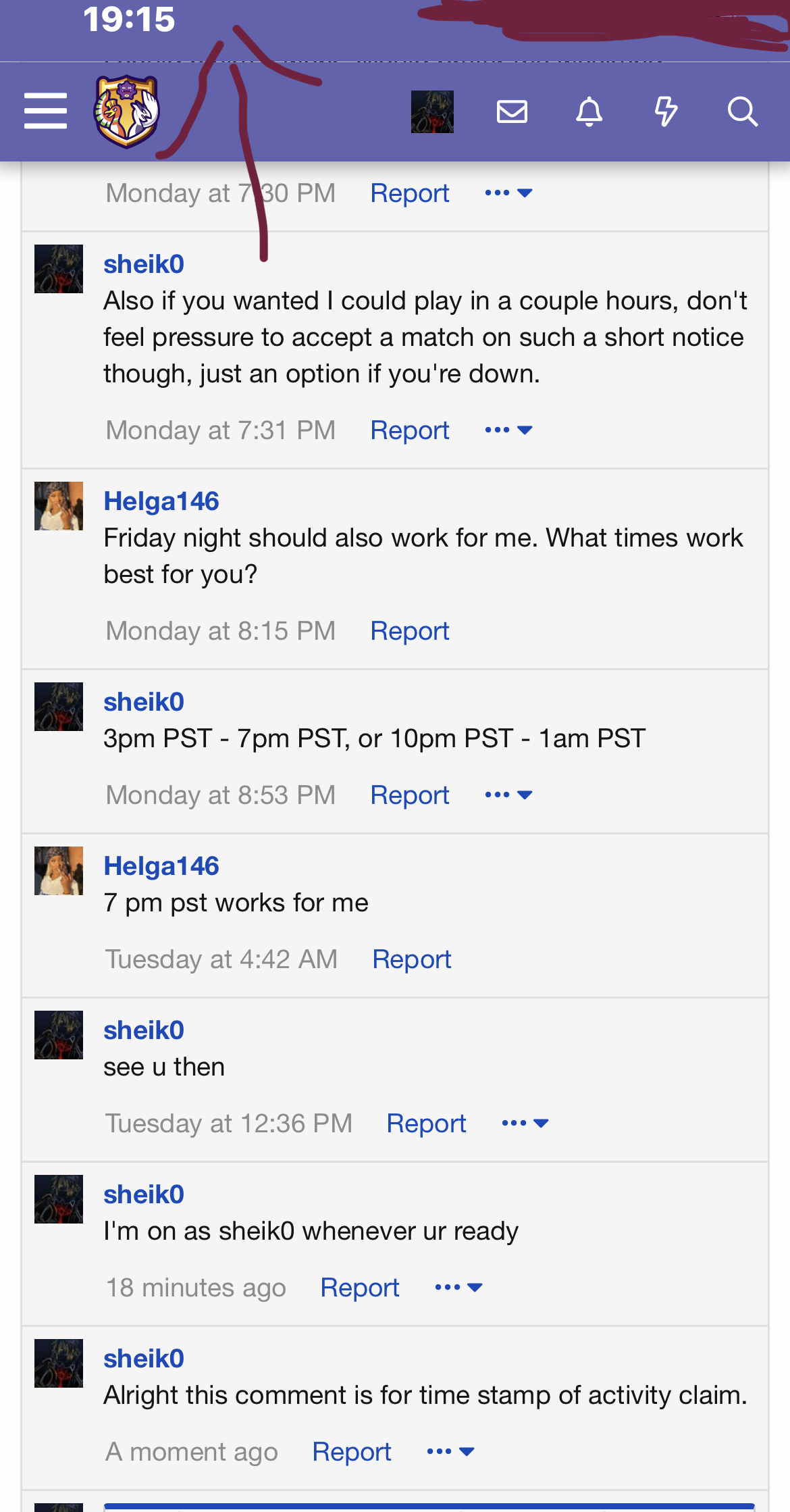The height and width of the screenshot is (1512, 790).
Task: Report the Monday 7:30 PM comment
Action: tap(410, 193)
